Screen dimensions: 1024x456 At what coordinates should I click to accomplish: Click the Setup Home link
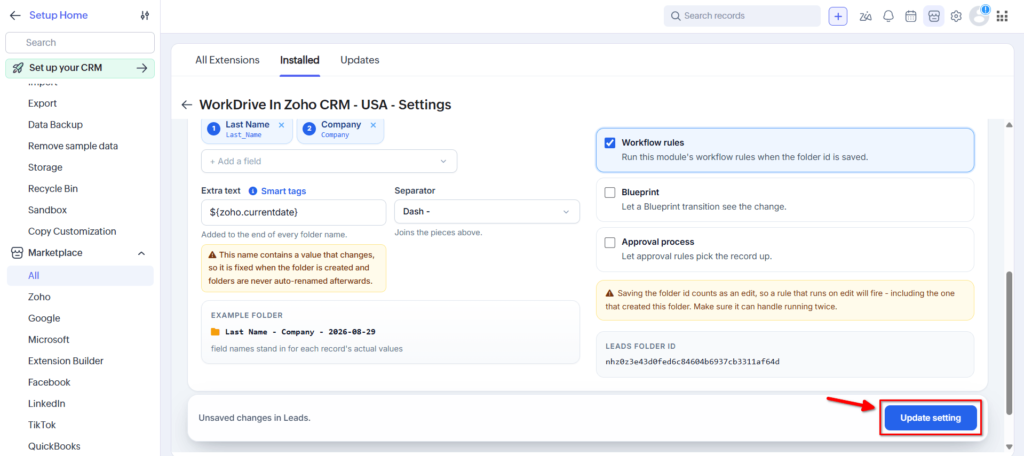tap(58, 15)
